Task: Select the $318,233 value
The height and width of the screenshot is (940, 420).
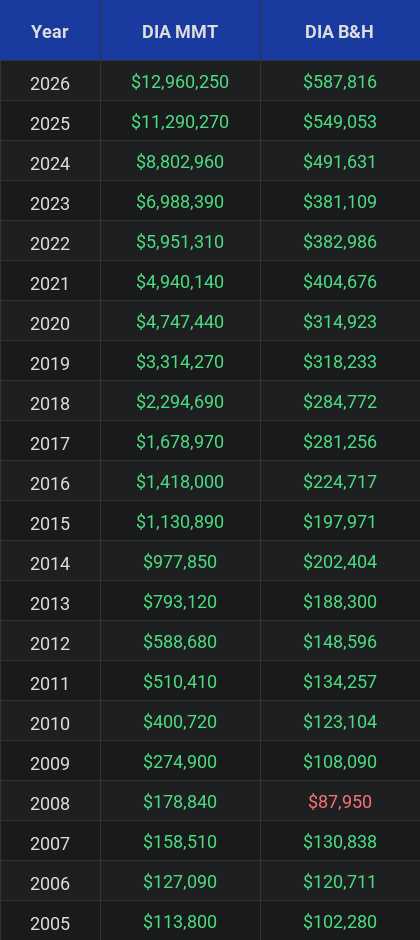Action: click(340, 362)
